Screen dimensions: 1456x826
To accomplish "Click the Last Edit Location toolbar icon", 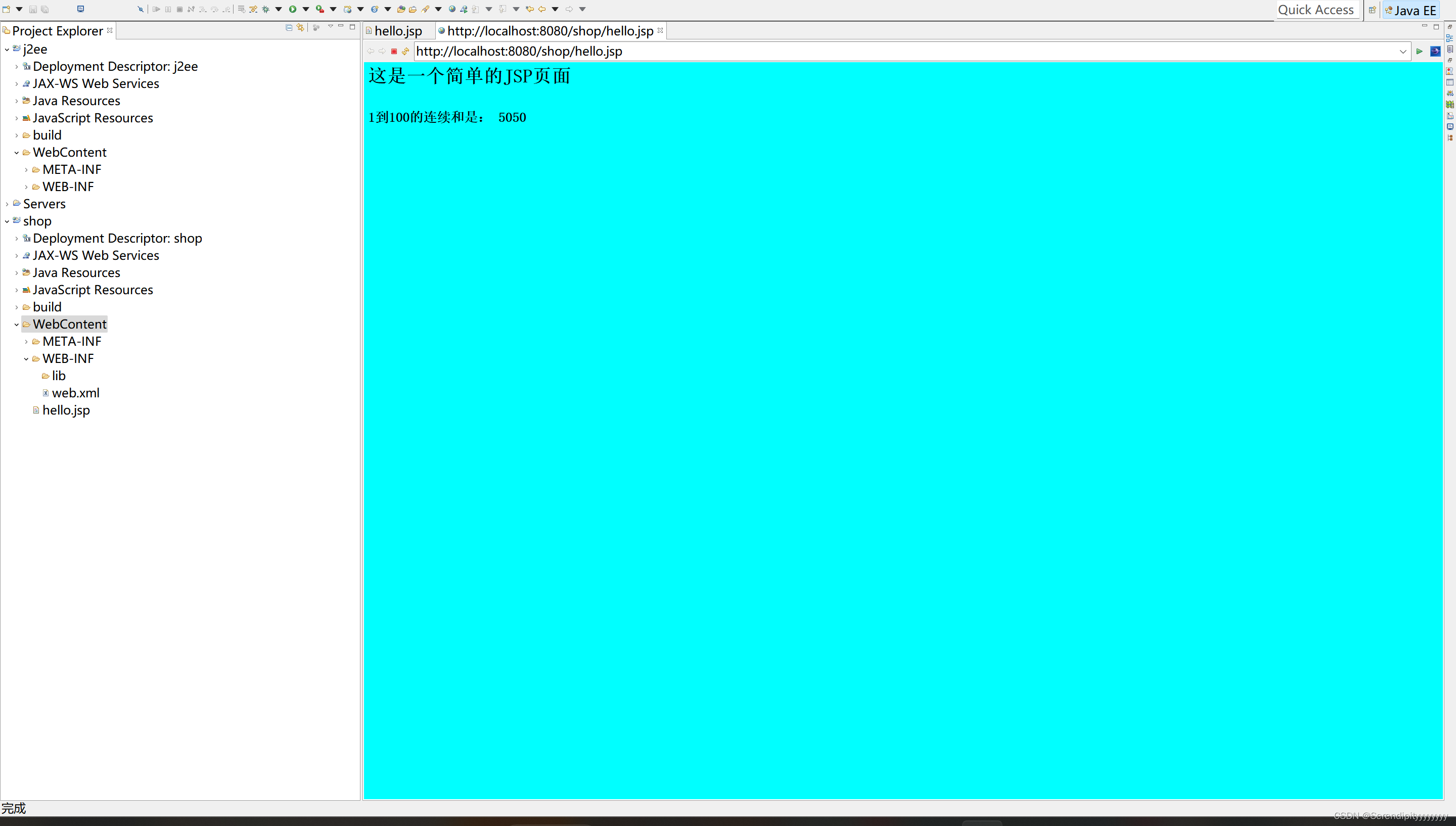I will [x=529, y=9].
